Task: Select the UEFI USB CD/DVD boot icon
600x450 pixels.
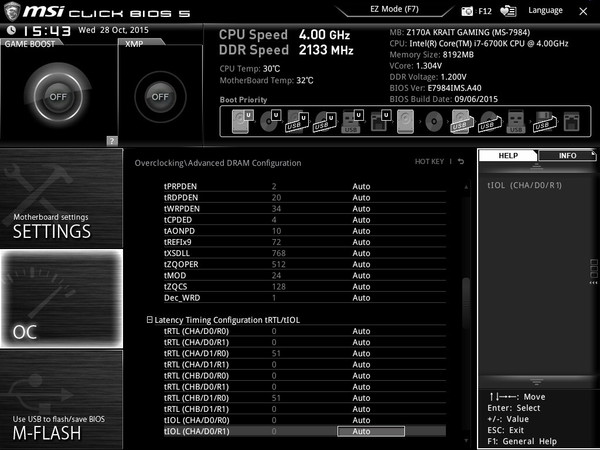Action: 324,121
